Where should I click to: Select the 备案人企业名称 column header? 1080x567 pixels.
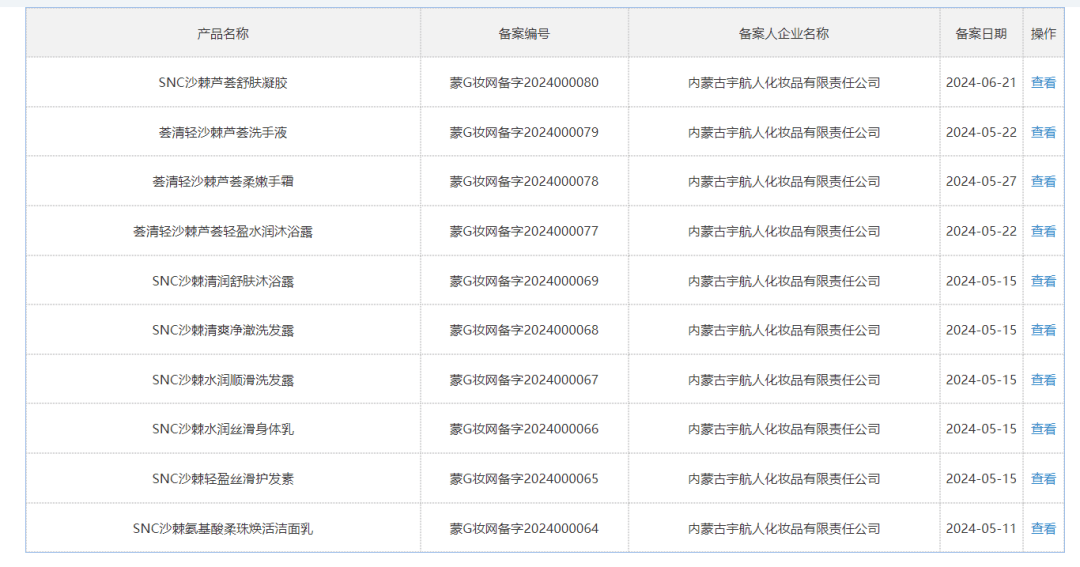coord(784,33)
